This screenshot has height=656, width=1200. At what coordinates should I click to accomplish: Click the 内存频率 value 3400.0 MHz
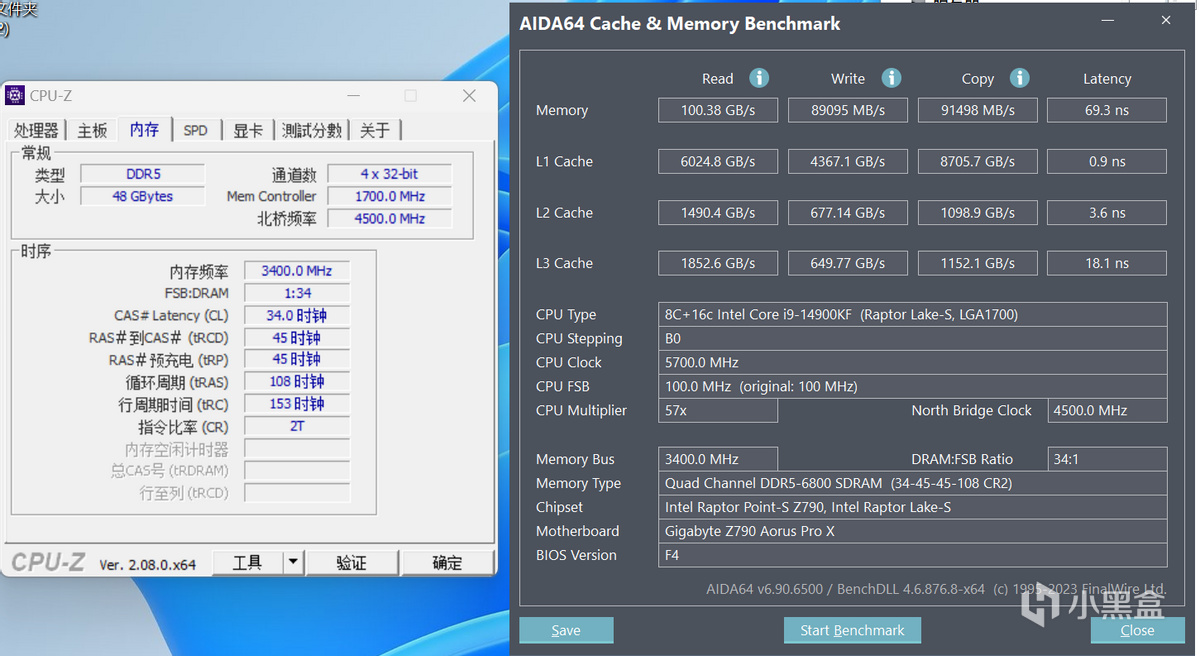click(x=297, y=271)
